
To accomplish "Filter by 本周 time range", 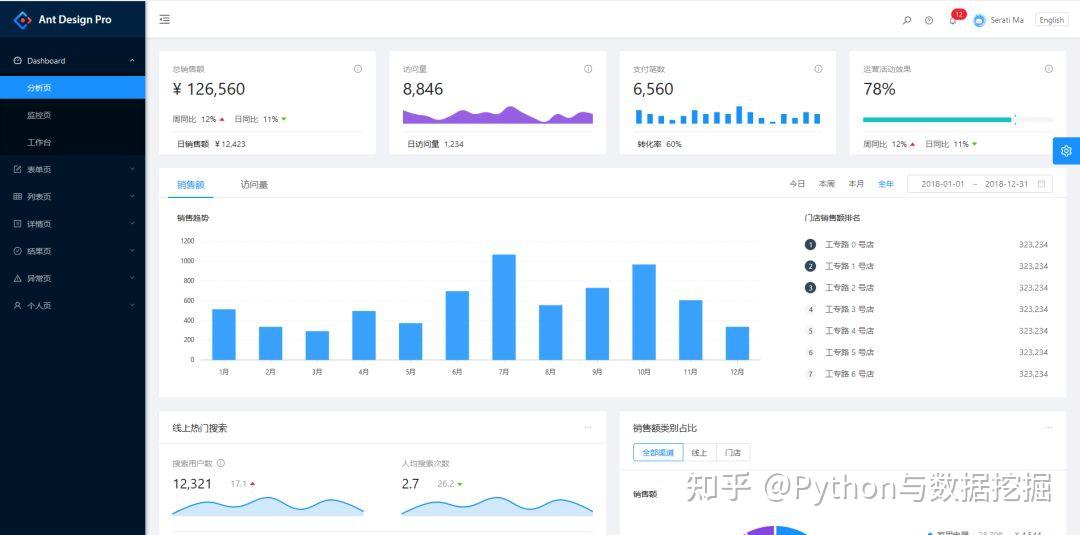I will click(x=827, y=184).
